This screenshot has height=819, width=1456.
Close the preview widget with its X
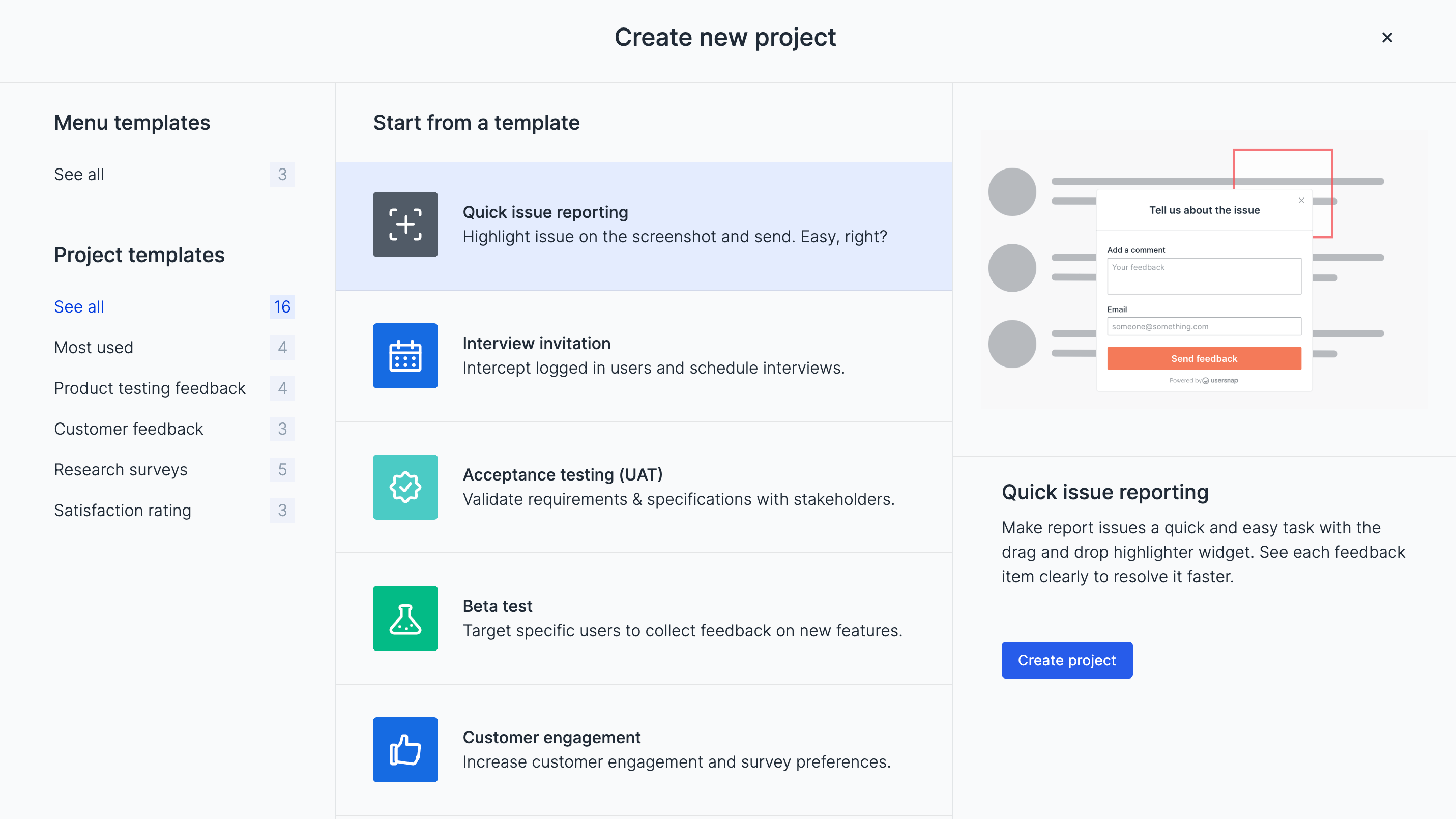pyautogui.click(x=1301, y=200)
